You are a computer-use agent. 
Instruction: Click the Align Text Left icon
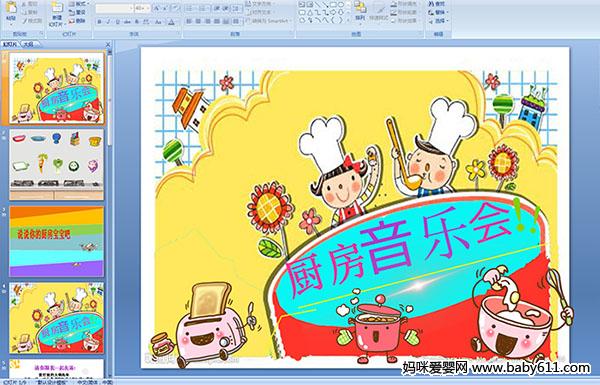coord(189,21)
